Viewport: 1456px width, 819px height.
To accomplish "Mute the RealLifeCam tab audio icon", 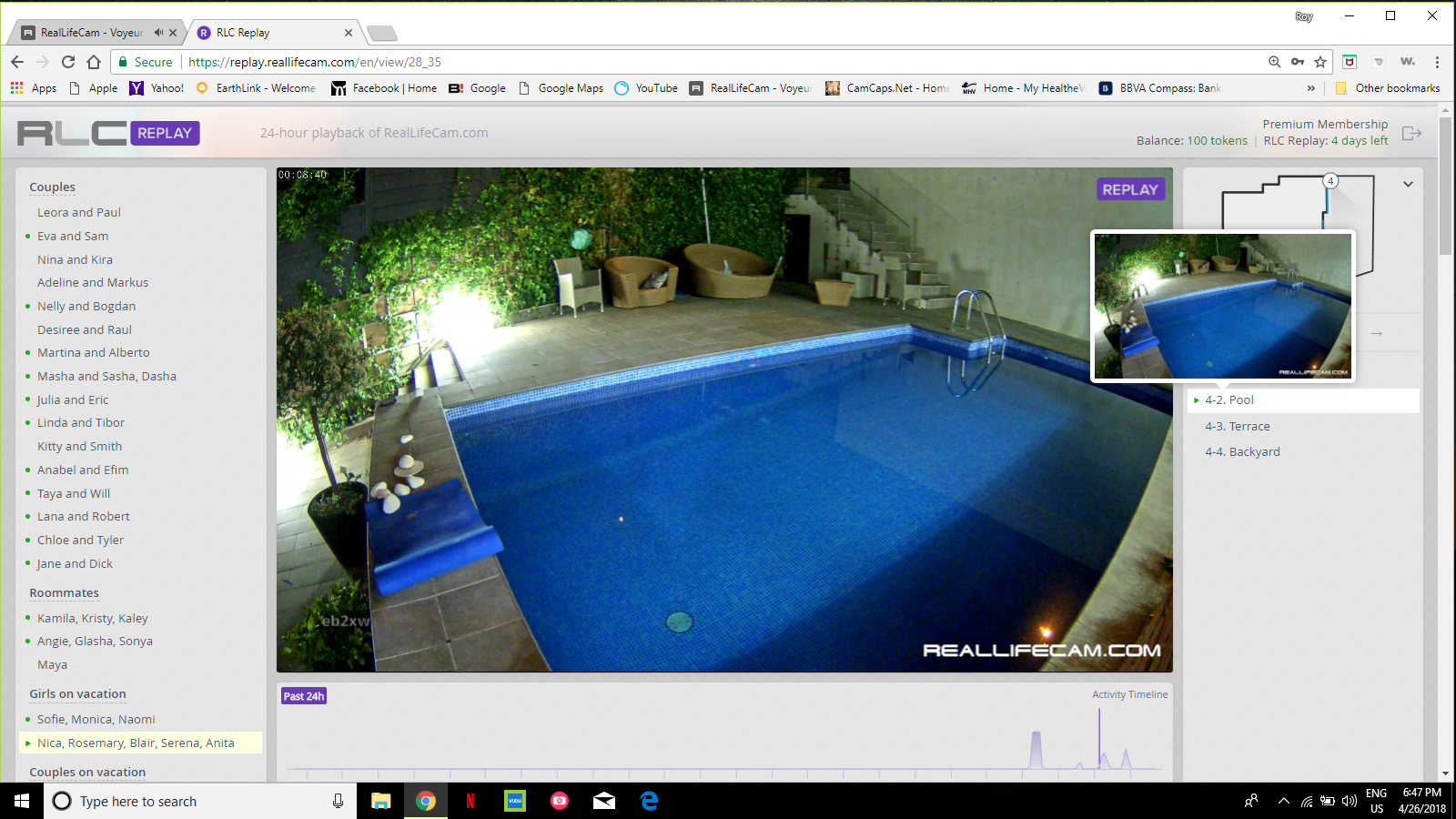I will pyautogui.click(x=158, y=33).
